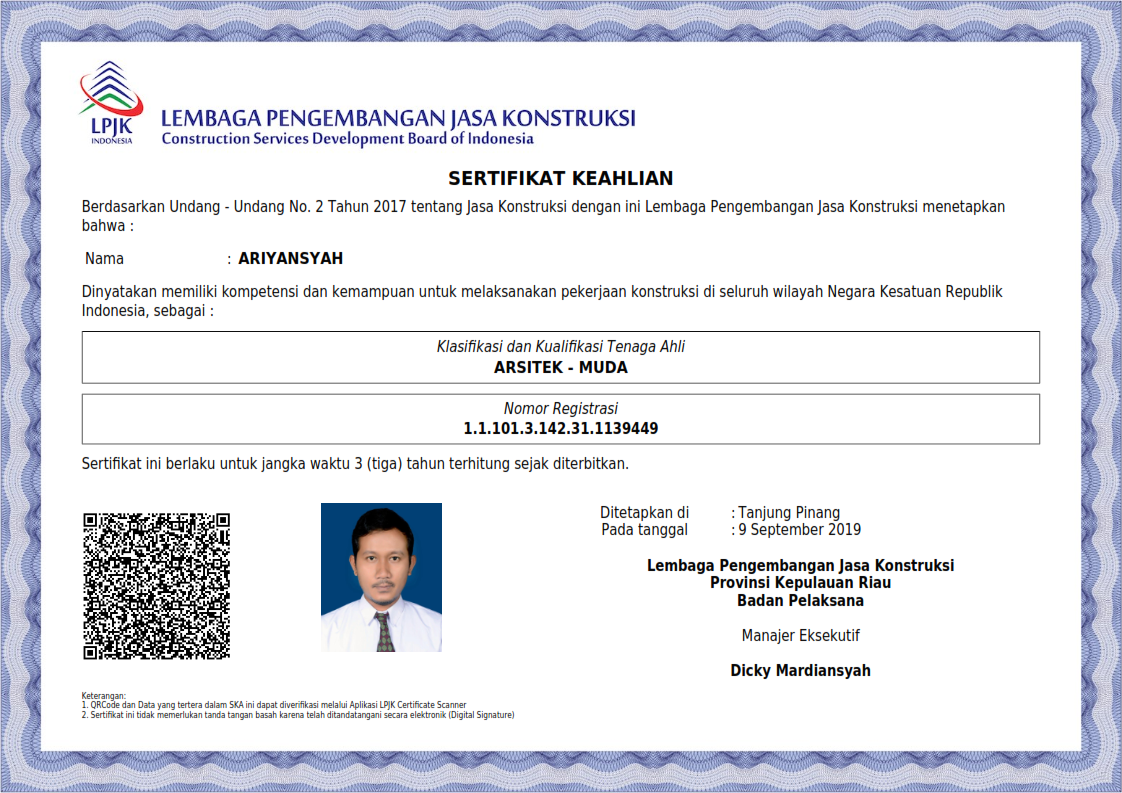Viewport: 1122px width, 793px height.
Task: Select the signer name Dicky Mardiansyah
Action: [800, 671]
